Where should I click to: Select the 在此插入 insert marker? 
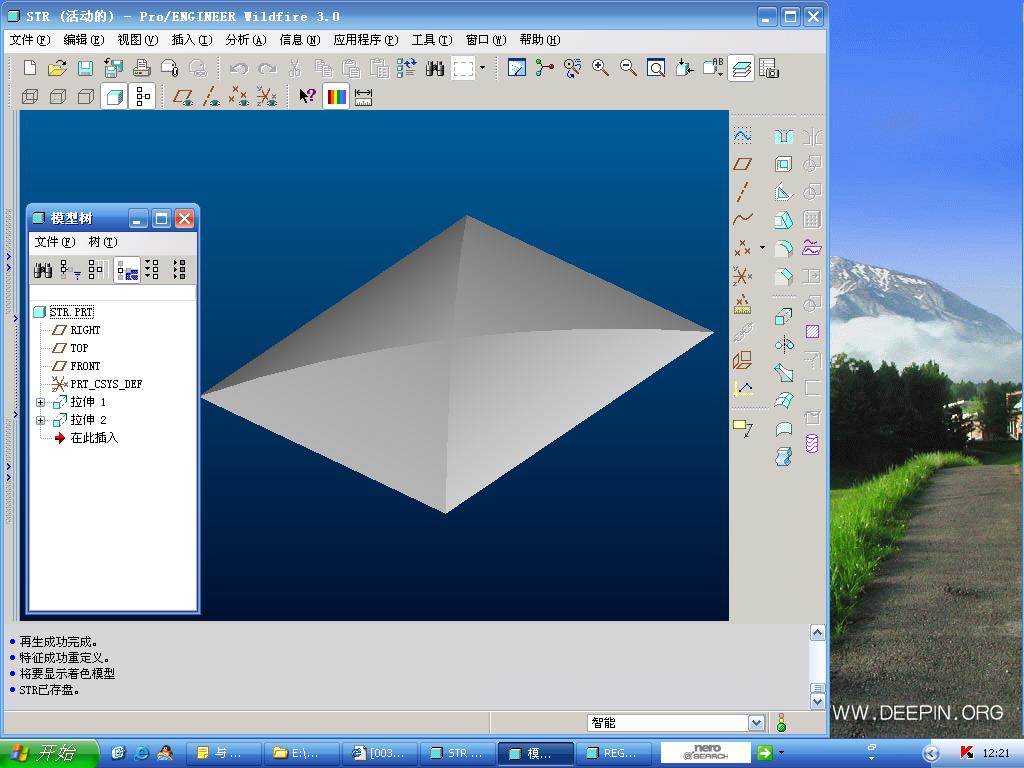[94, 438]
